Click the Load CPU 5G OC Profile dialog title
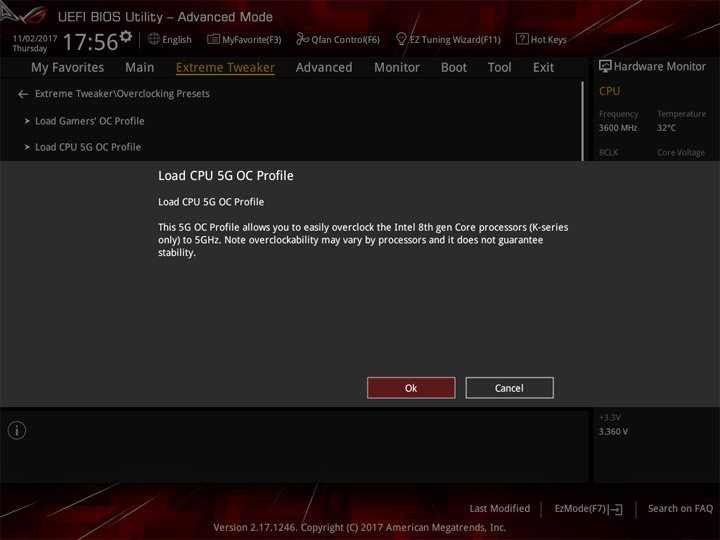Image resolution: width=720 pixels, height=540 pixels. [x=225, y=176]
